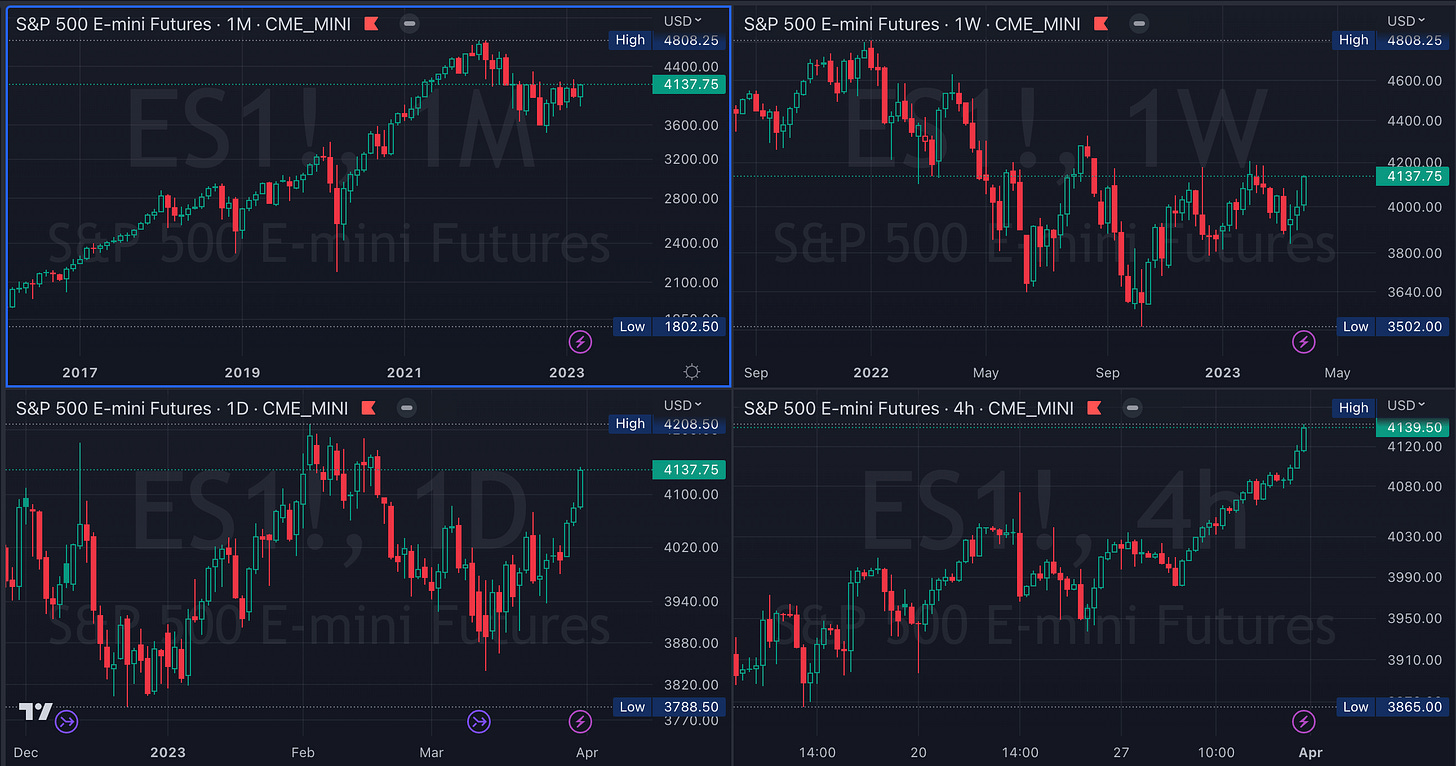1456x766 pixels.
Task: Click the Low 3865.00 label on the 4h chart
Action: (x=1391, y=706)
